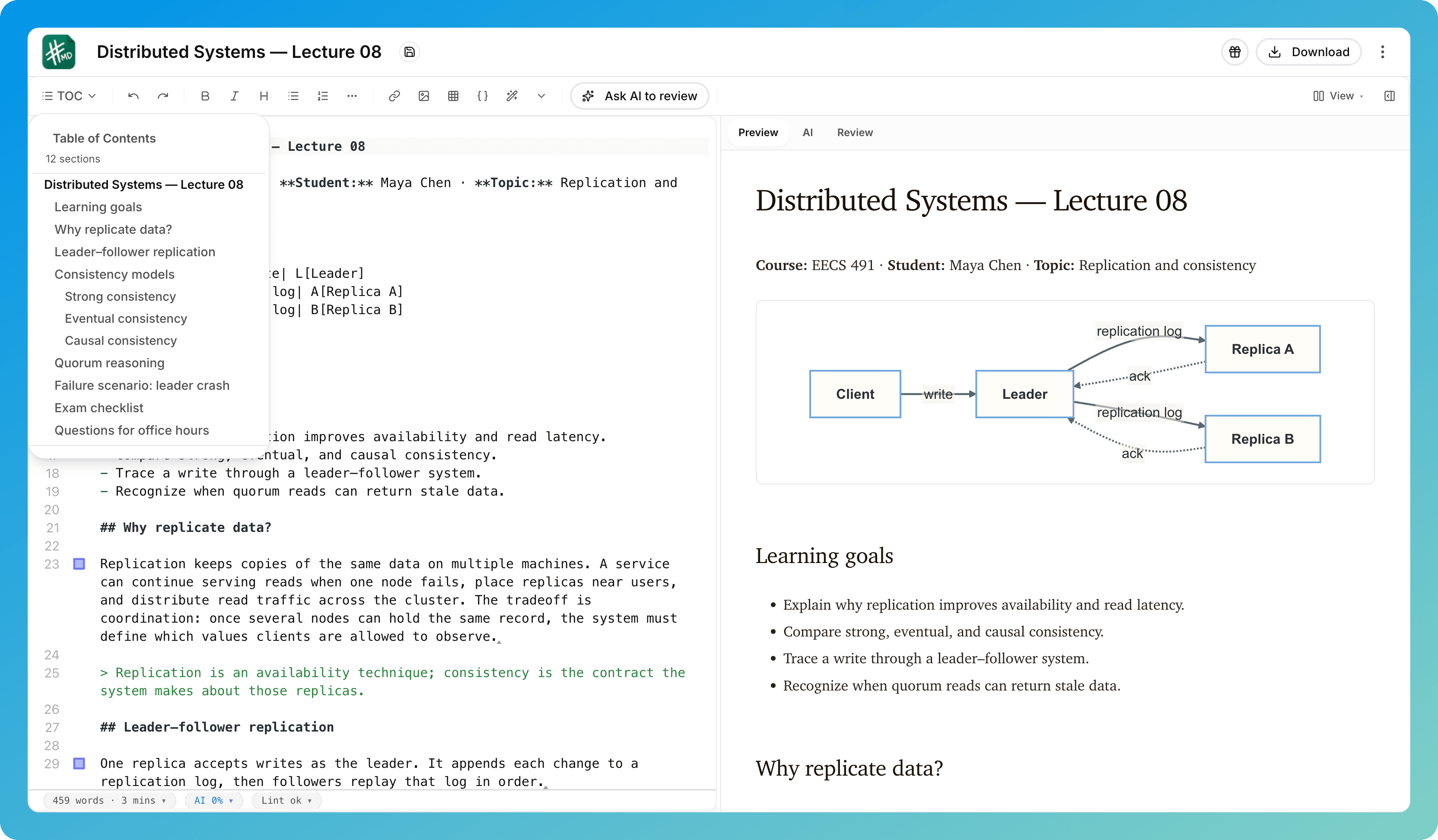Insert a heading with the H button
Viewport: 1438px width, 840px height.
[x=264, y=96]
